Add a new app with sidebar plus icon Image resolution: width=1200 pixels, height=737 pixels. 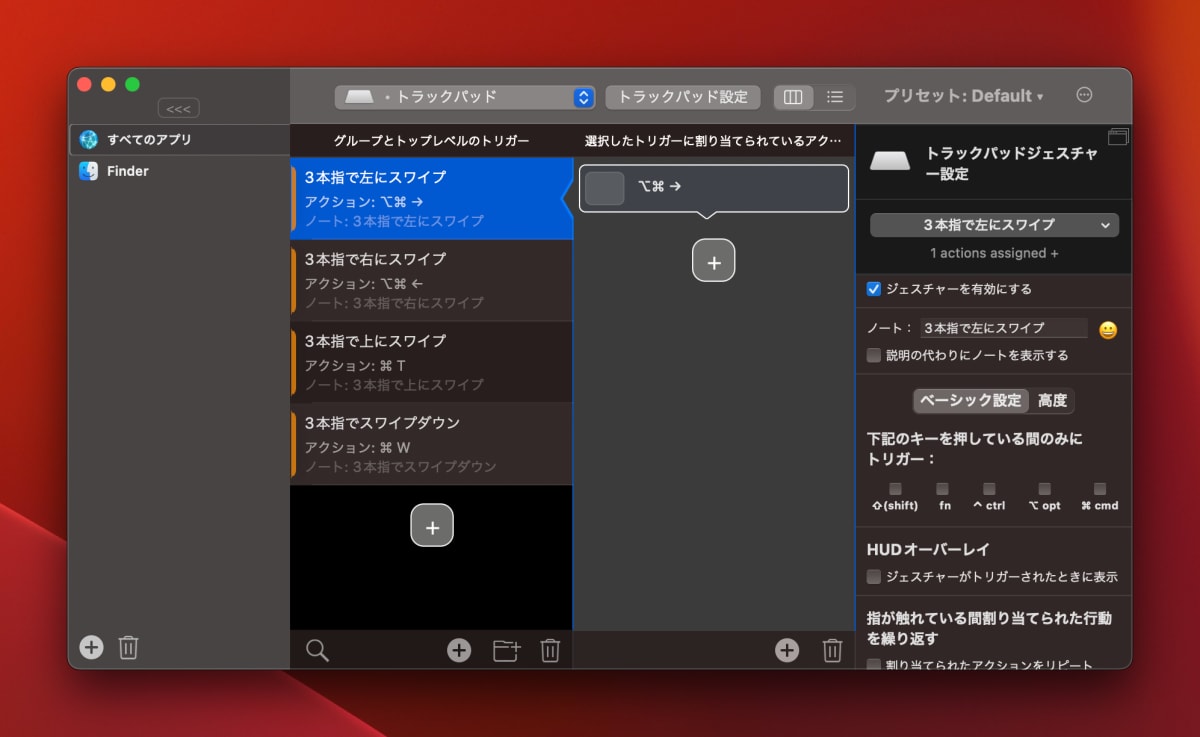point(91,647)
